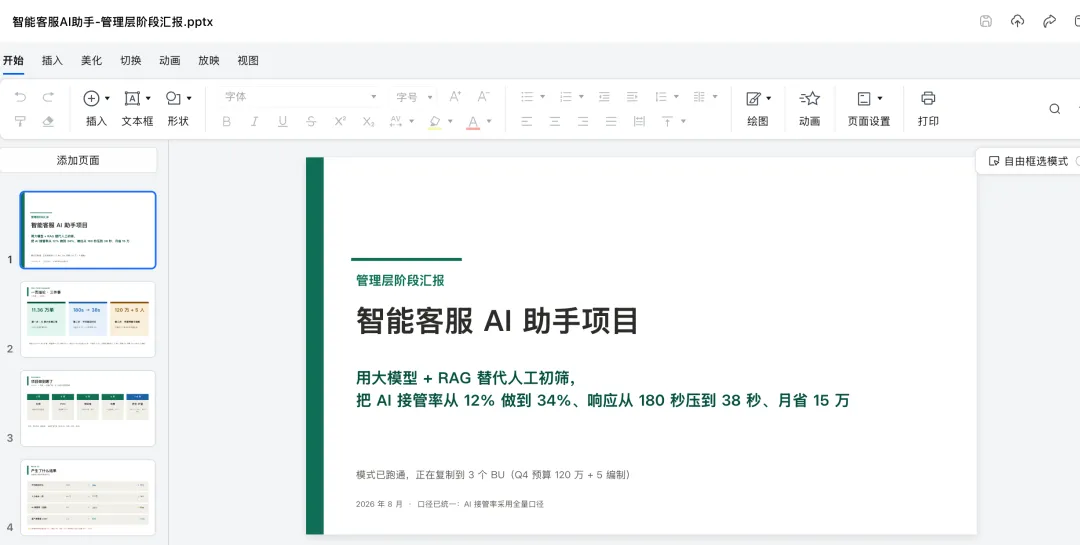Expand the 形状 dropdown arrow
Image resolution: width=1080 pixels, height=545 pixels.
189,99
